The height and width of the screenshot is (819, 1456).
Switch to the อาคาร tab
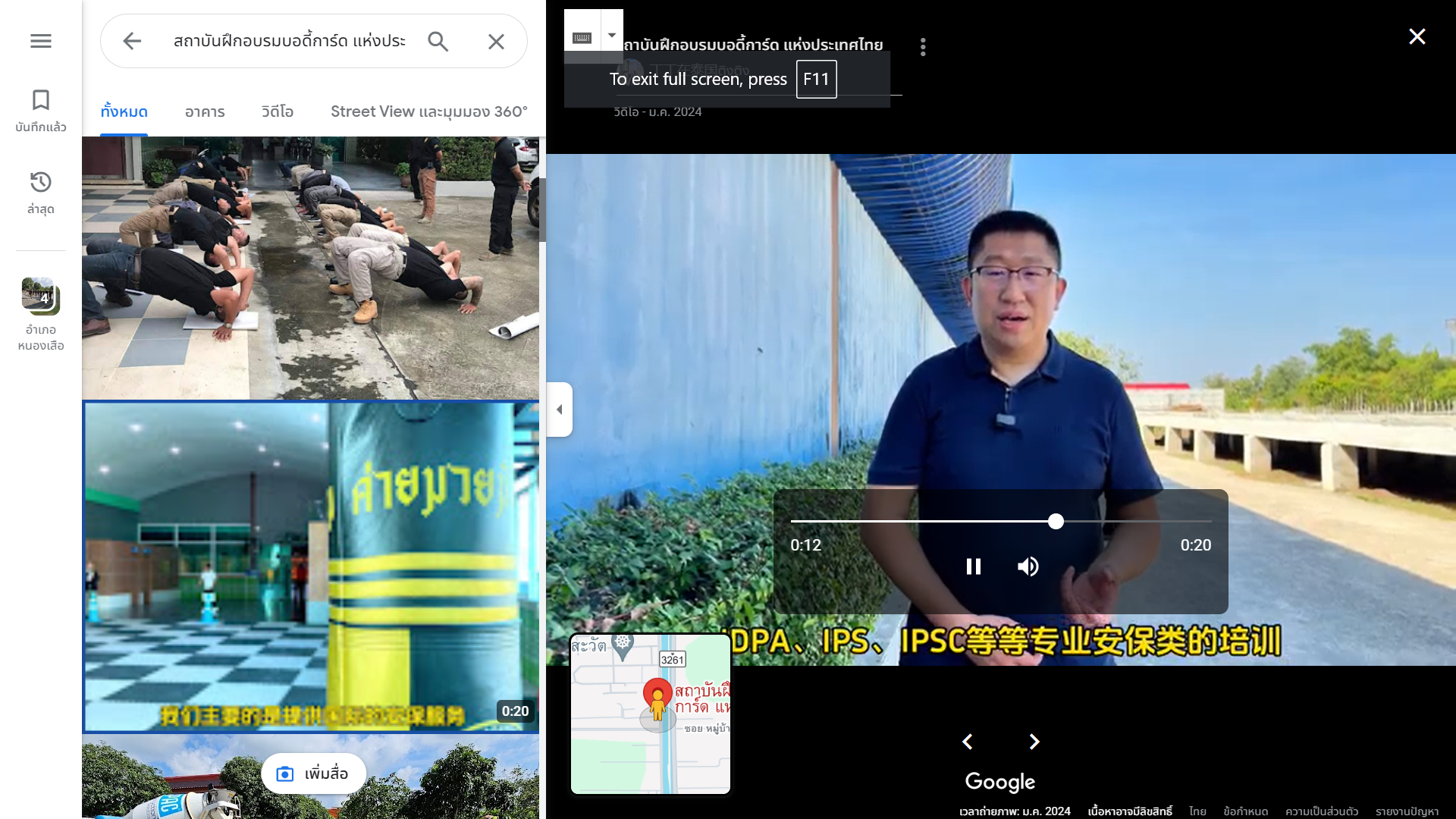click(x=205, y=111)
